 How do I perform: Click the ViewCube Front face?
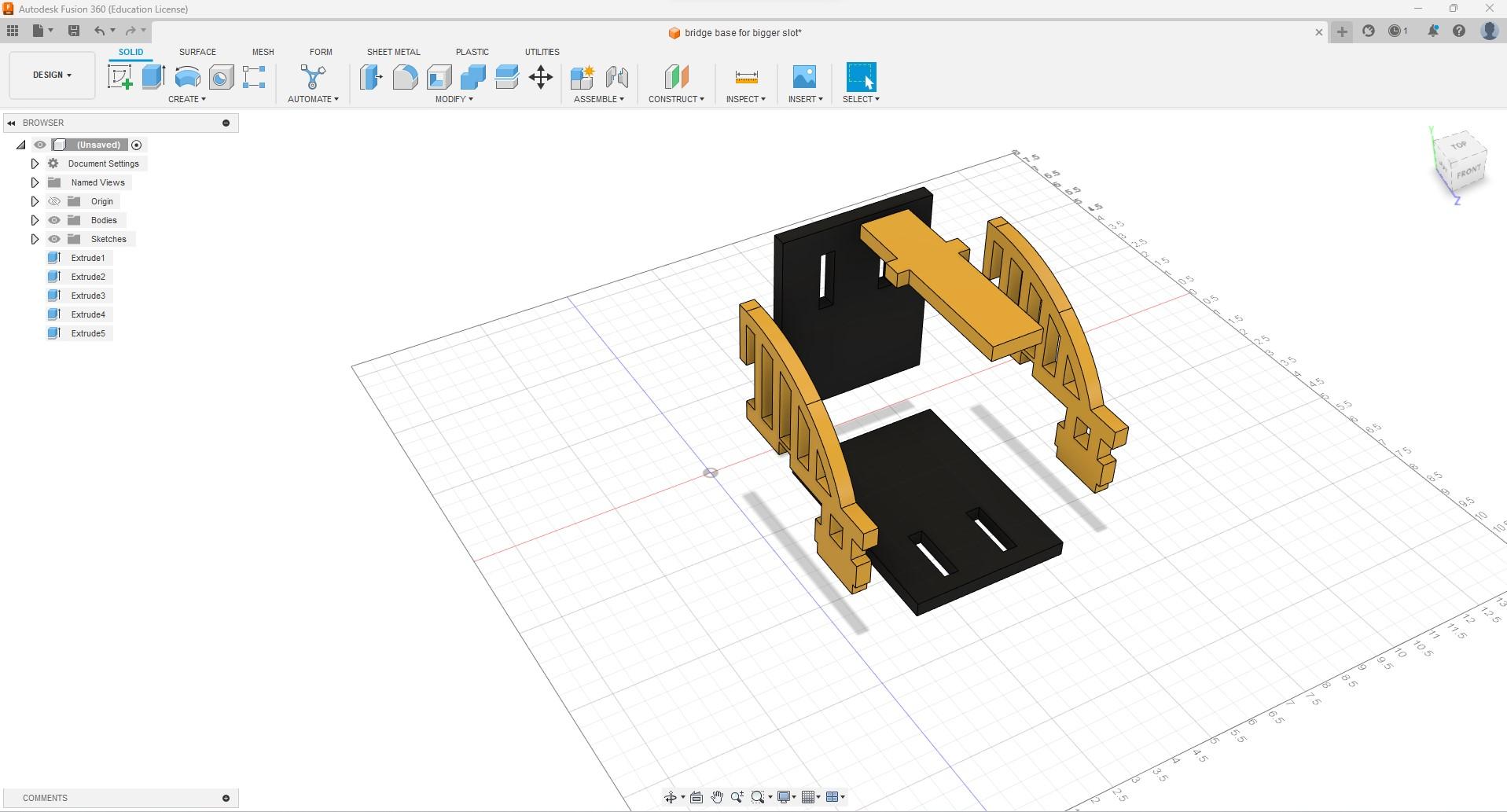(1468, 171)
